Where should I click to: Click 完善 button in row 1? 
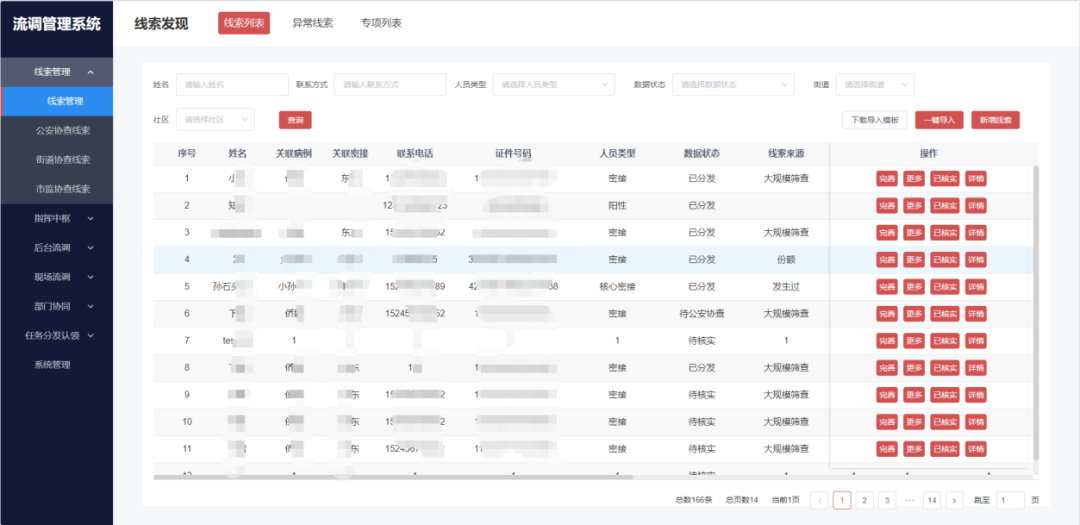(886, 179)
